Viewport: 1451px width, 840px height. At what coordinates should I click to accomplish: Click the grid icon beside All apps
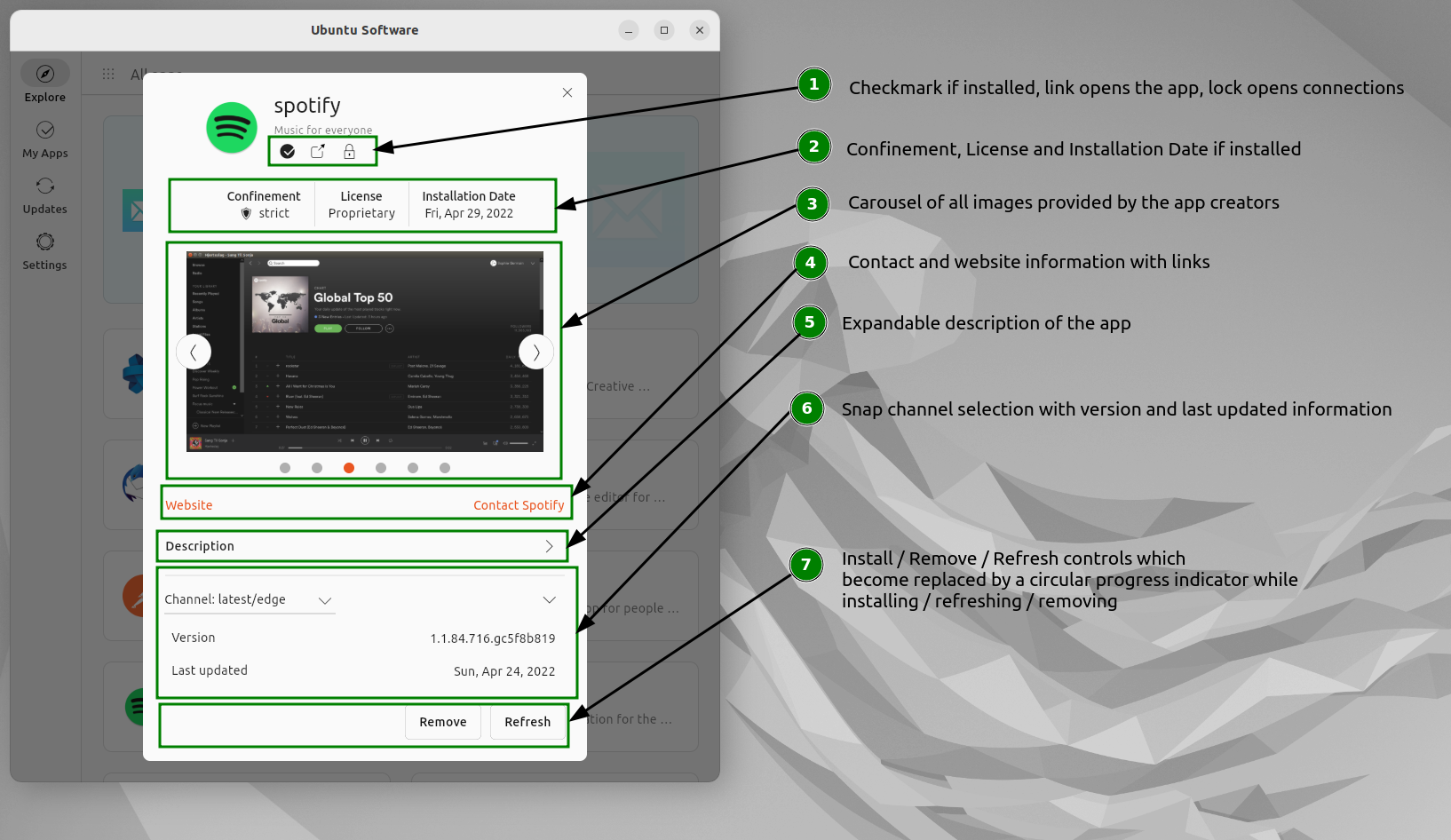click(x=108, y=75)
